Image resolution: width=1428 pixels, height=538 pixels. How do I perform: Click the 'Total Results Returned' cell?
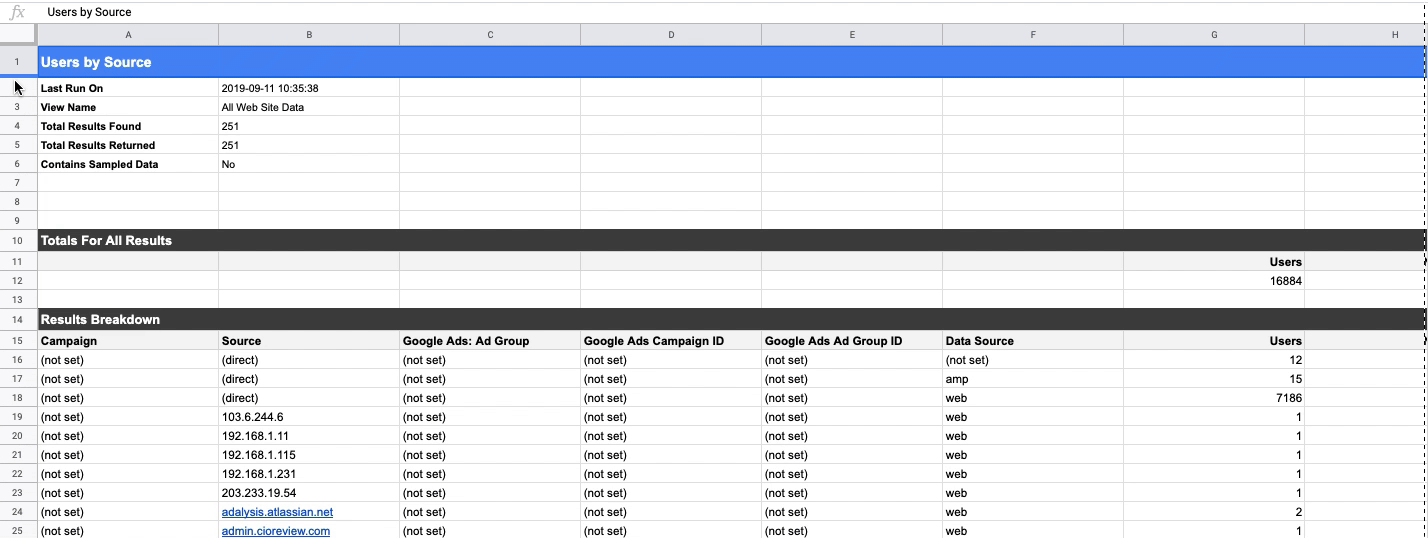click(128, 145)
